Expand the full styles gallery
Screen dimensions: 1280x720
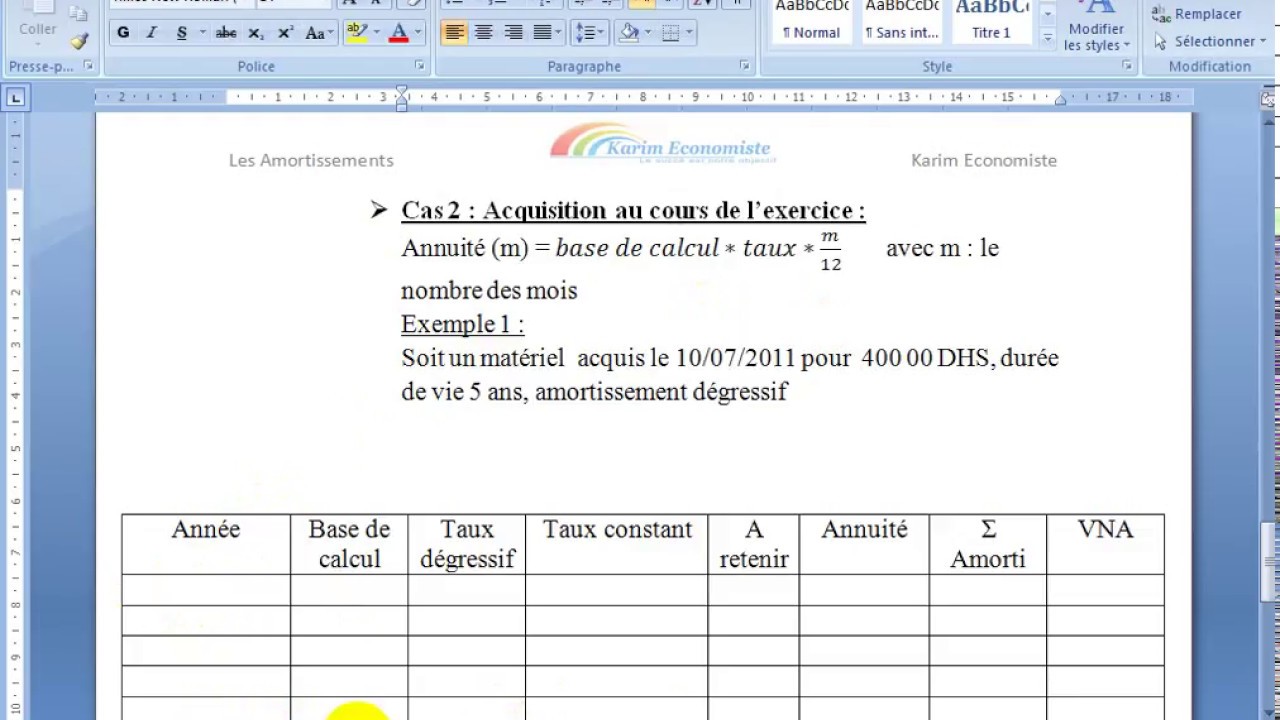(x=1048, y=38)
